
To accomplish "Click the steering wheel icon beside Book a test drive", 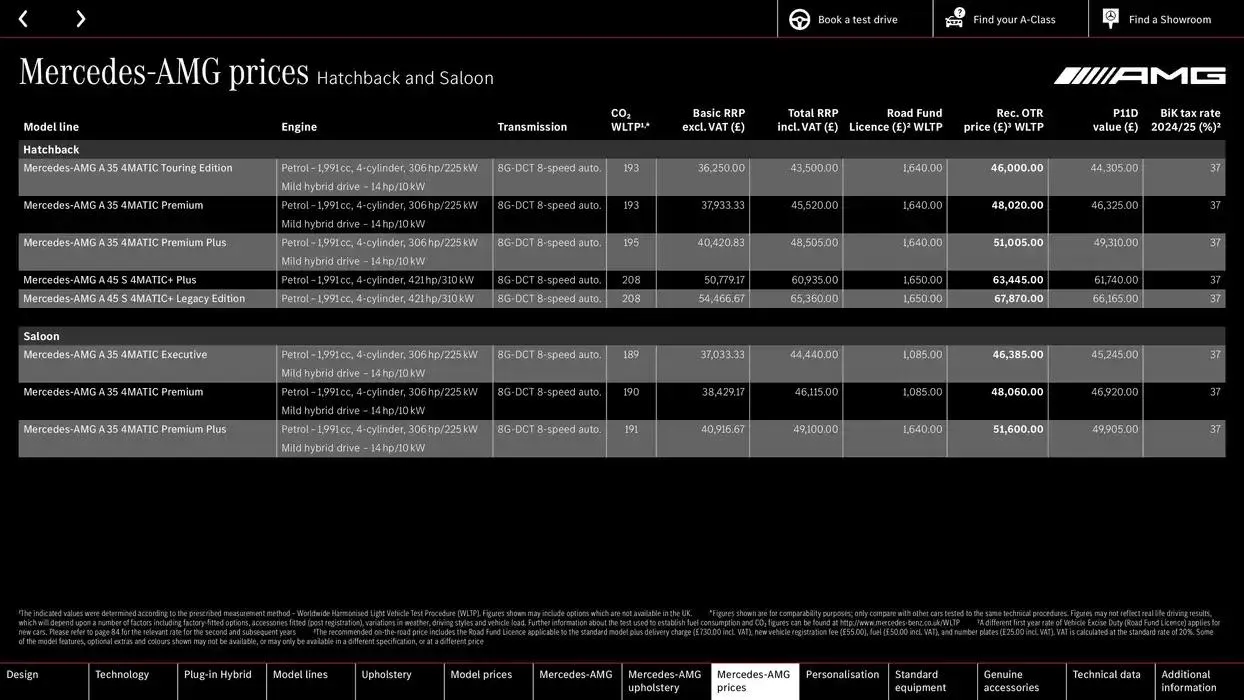I will point(798,18).
